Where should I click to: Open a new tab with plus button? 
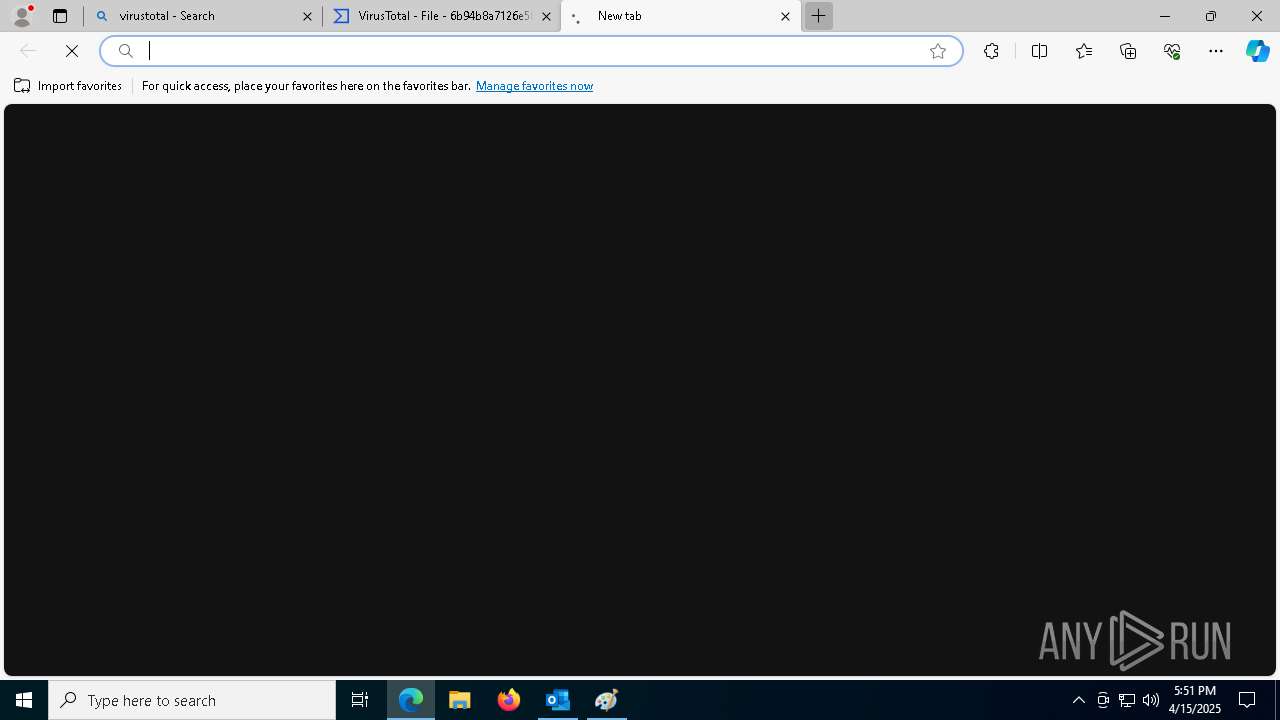[818, 16]
